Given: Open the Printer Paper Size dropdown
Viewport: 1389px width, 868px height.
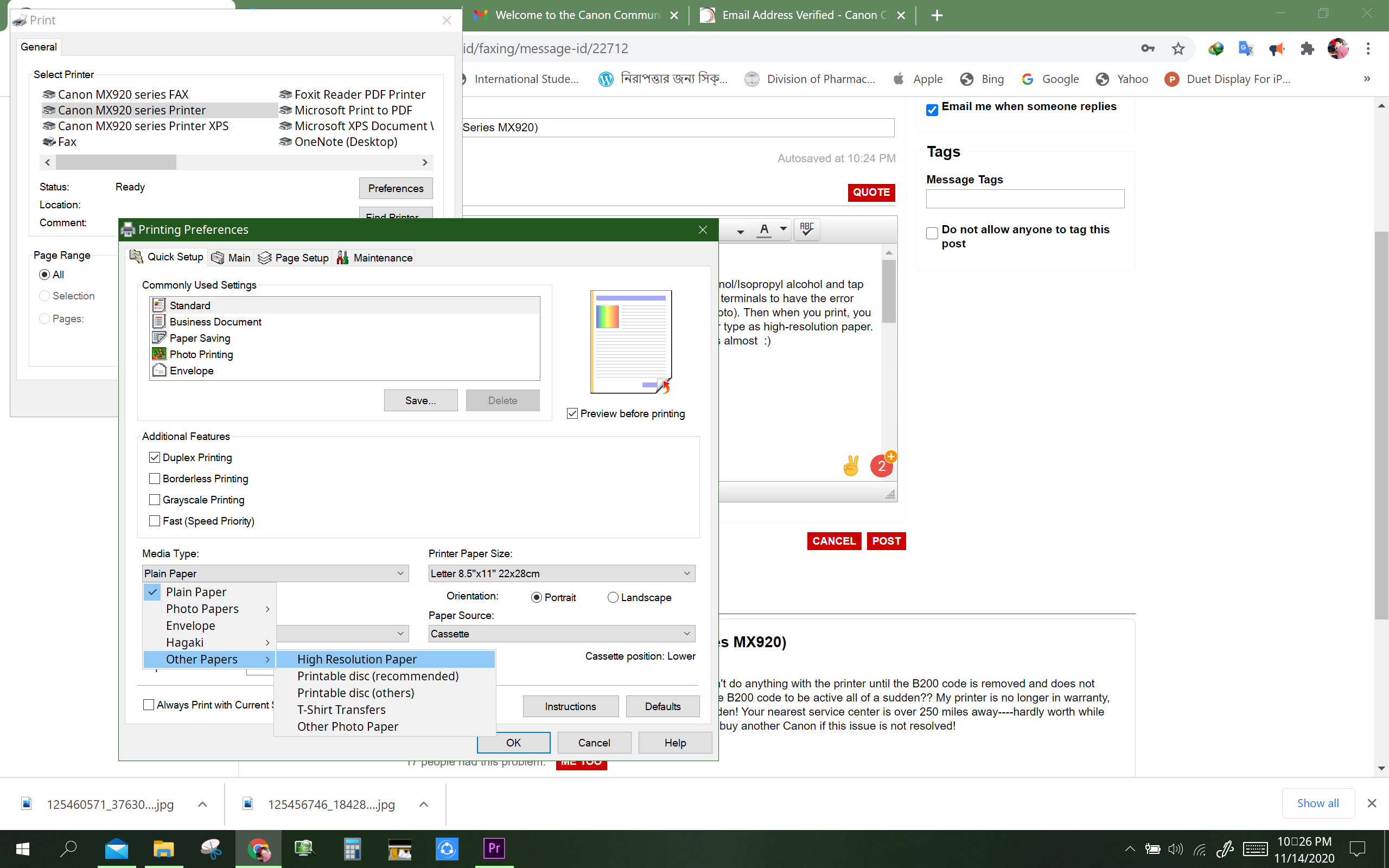Looking at the screenshot, I should [562, 573].
